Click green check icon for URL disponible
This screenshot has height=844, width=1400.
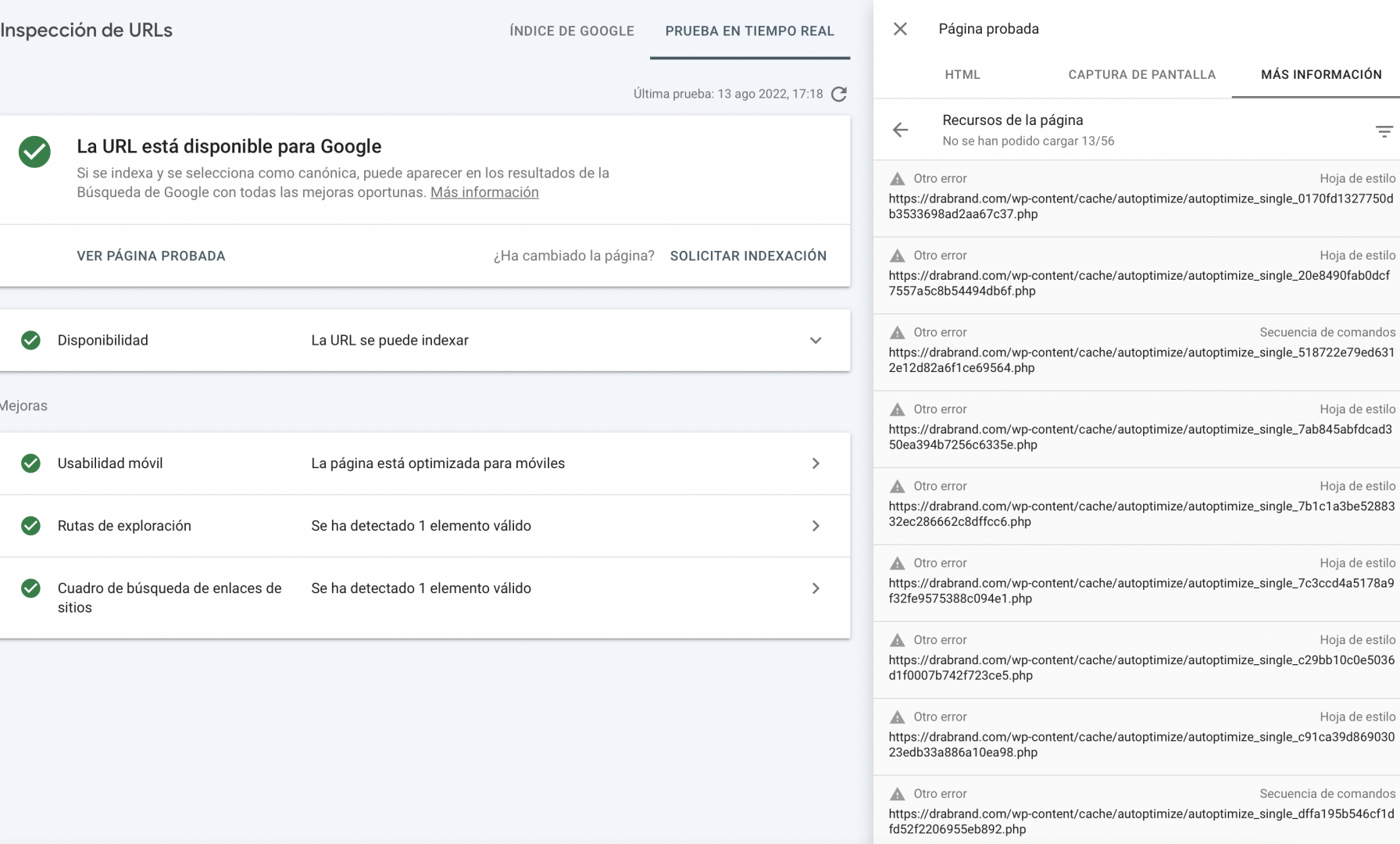(x=34, y=152)
